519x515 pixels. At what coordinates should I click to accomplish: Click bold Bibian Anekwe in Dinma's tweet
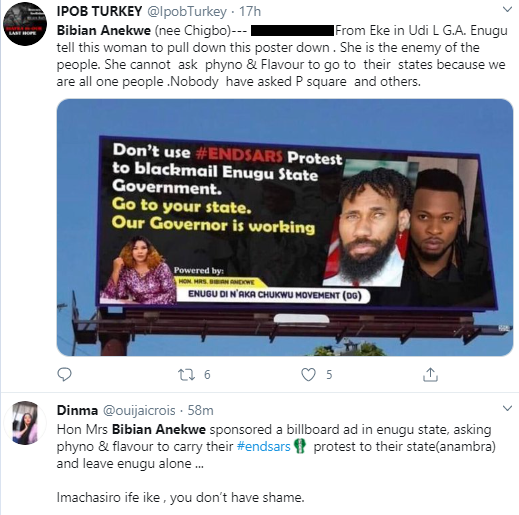pyautogui.click(x=159, y=429)
